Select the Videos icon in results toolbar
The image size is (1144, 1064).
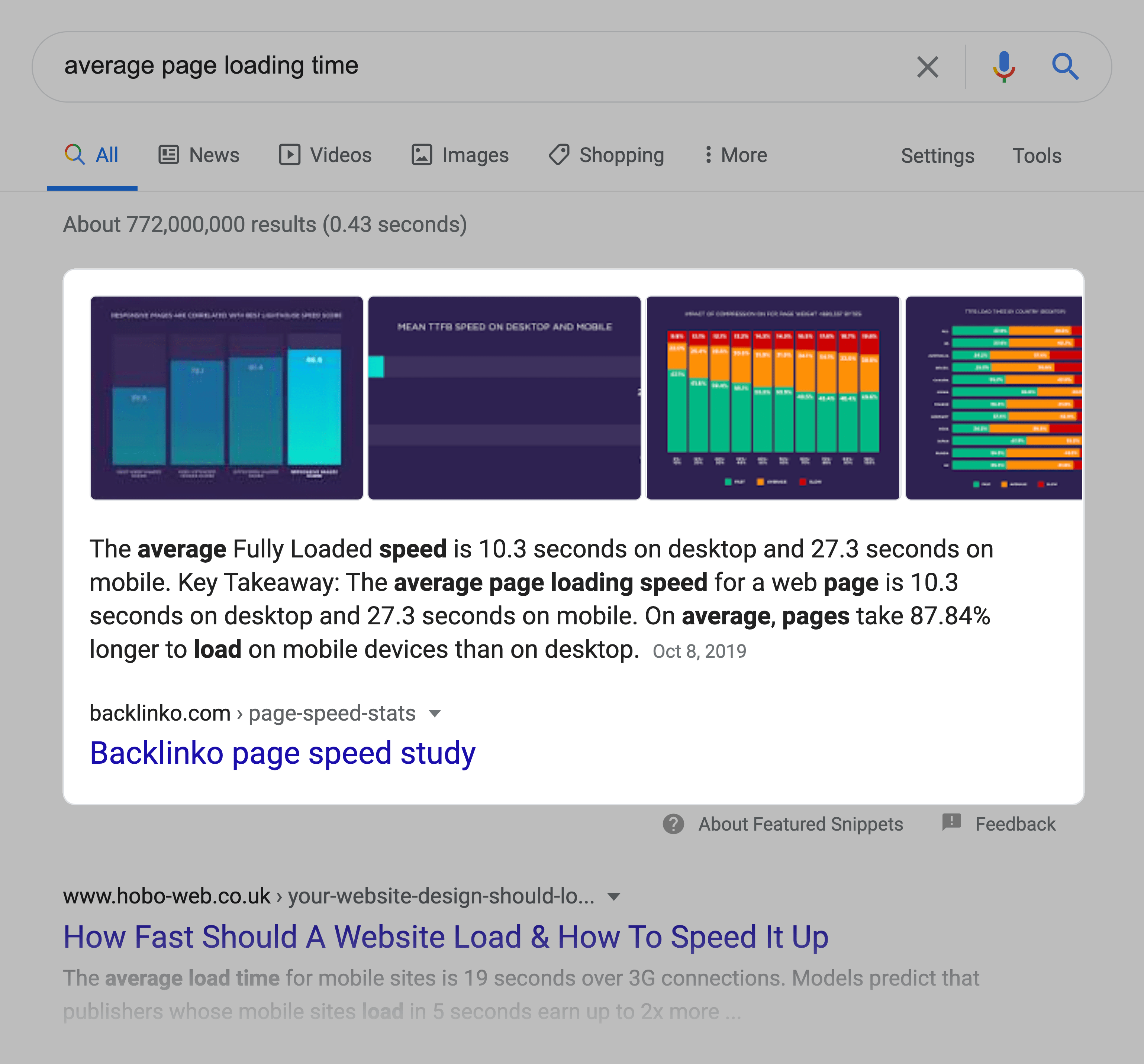(291, 155)
